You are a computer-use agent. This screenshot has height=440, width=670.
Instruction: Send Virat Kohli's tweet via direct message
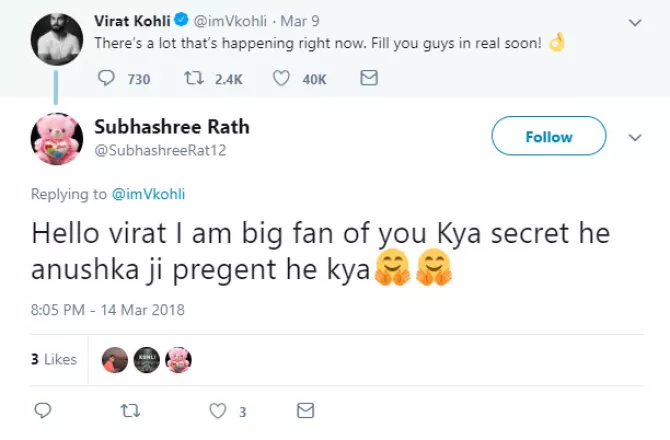coord(368,79)
